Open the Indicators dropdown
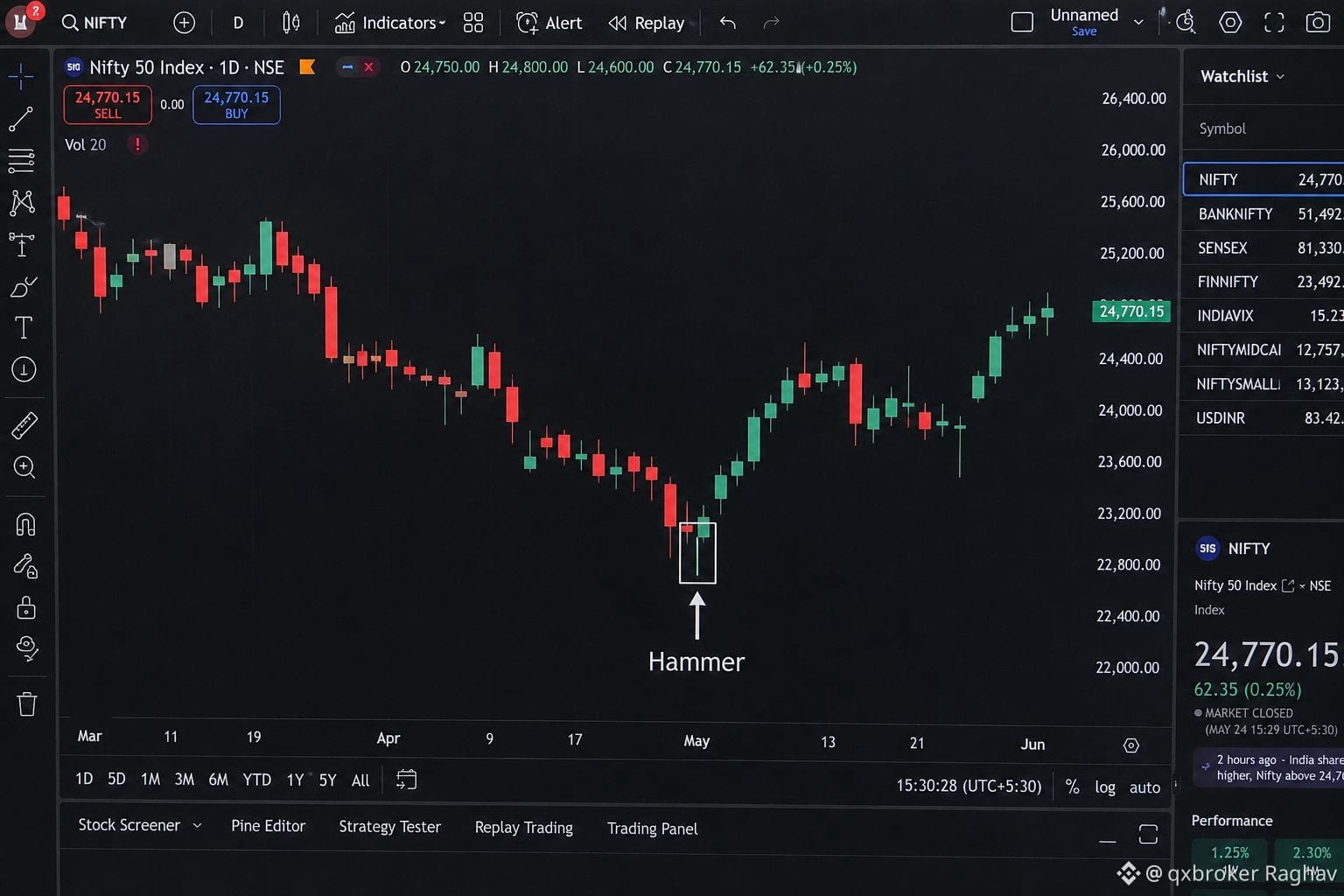 click(x=390, y=23)
